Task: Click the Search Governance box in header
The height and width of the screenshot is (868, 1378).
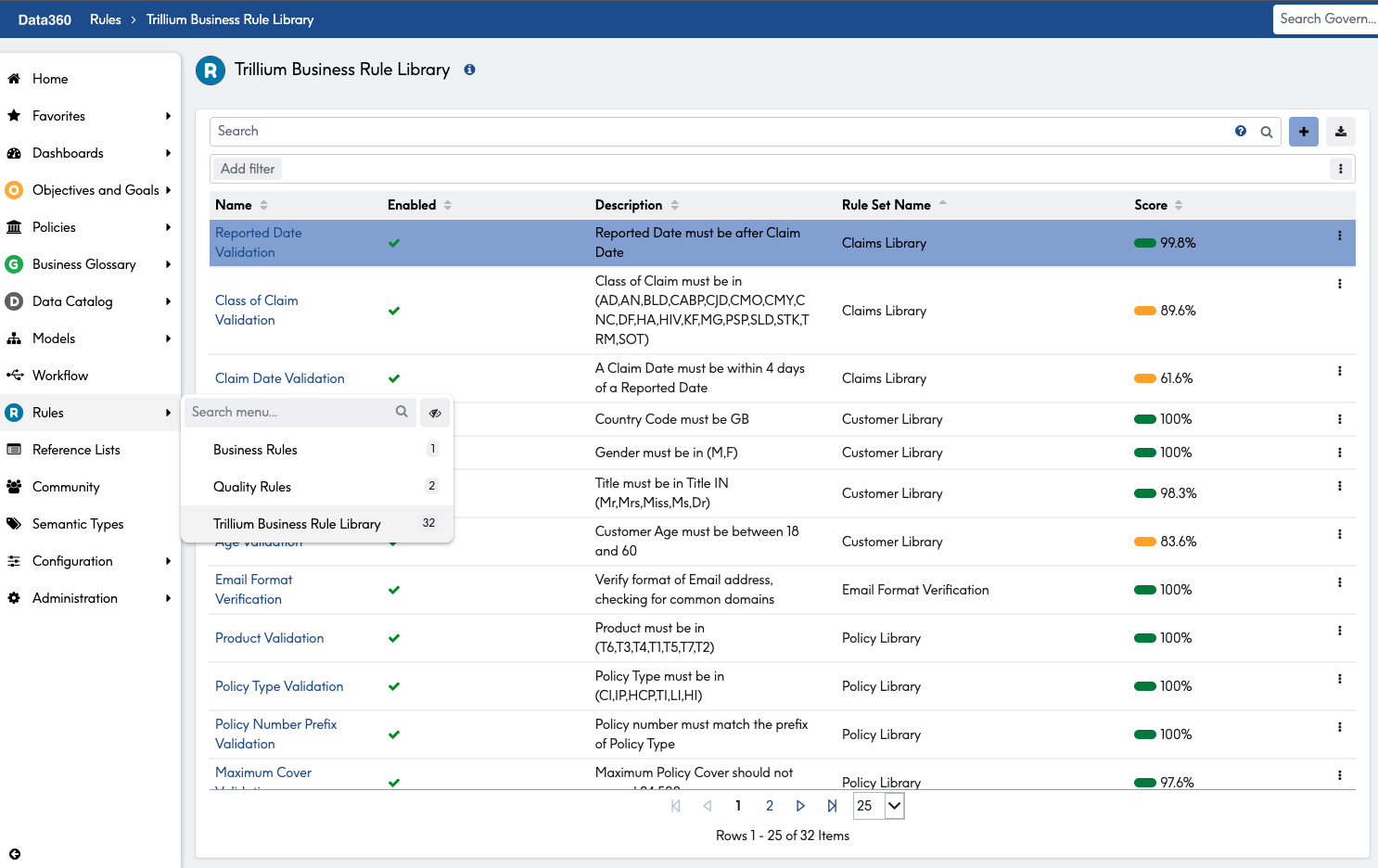Action: tap(1325, 19)
